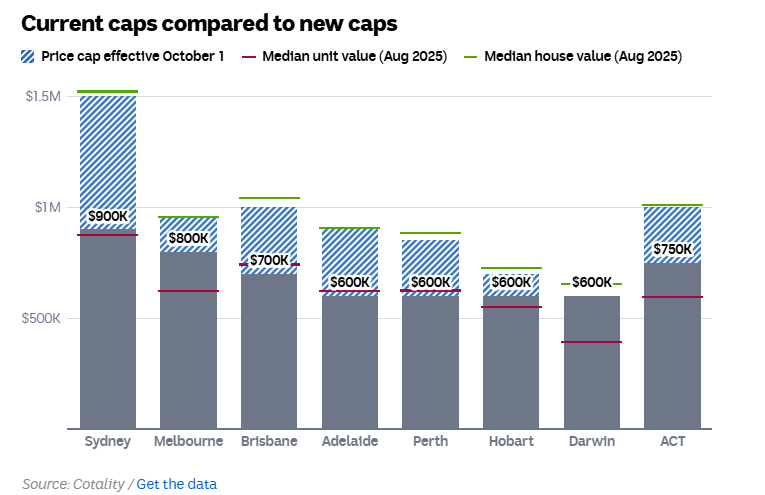The width and height of the screenshot is (765, 495).
Task: Click the Darwin median unit value line
Action: coord(592,342)
